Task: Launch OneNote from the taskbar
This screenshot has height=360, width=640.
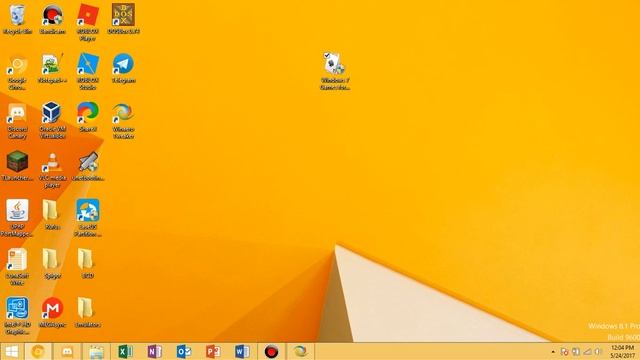Action: [155, 351]
